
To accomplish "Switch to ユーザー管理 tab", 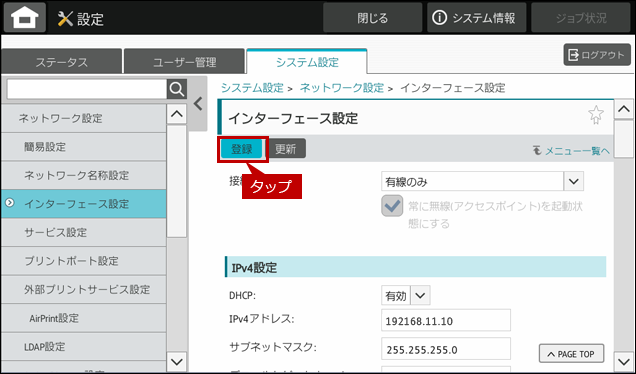I will 185,62.
